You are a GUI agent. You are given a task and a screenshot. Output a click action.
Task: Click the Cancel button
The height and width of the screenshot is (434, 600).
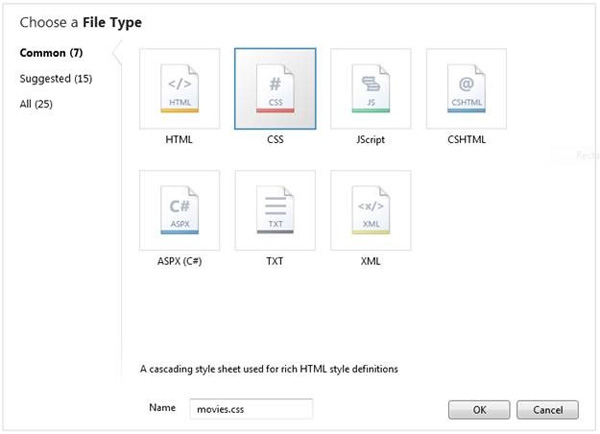548,409
